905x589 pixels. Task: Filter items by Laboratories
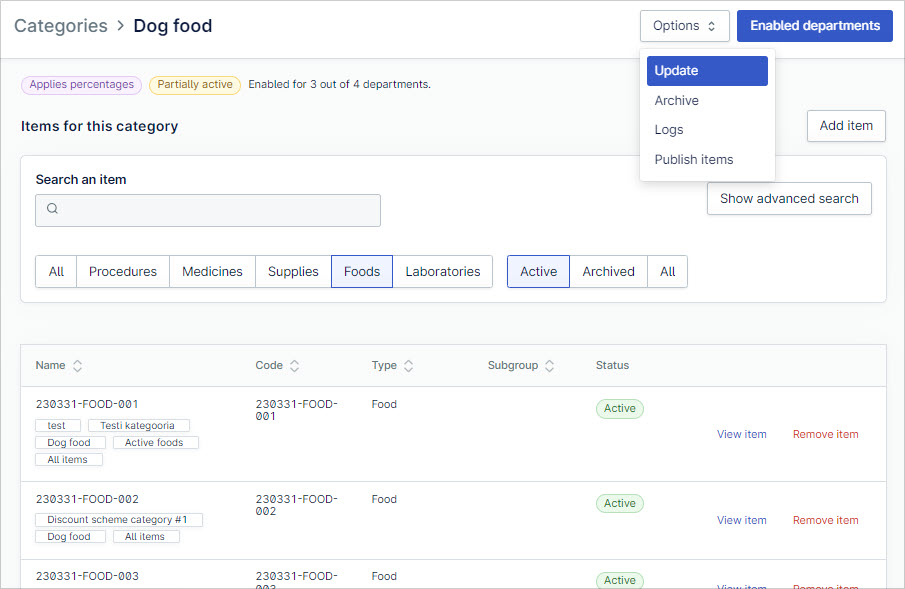point(443,271)
